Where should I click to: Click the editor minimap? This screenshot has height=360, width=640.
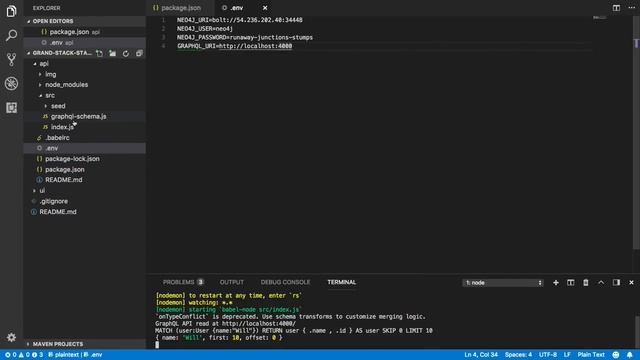click(599, 18)
